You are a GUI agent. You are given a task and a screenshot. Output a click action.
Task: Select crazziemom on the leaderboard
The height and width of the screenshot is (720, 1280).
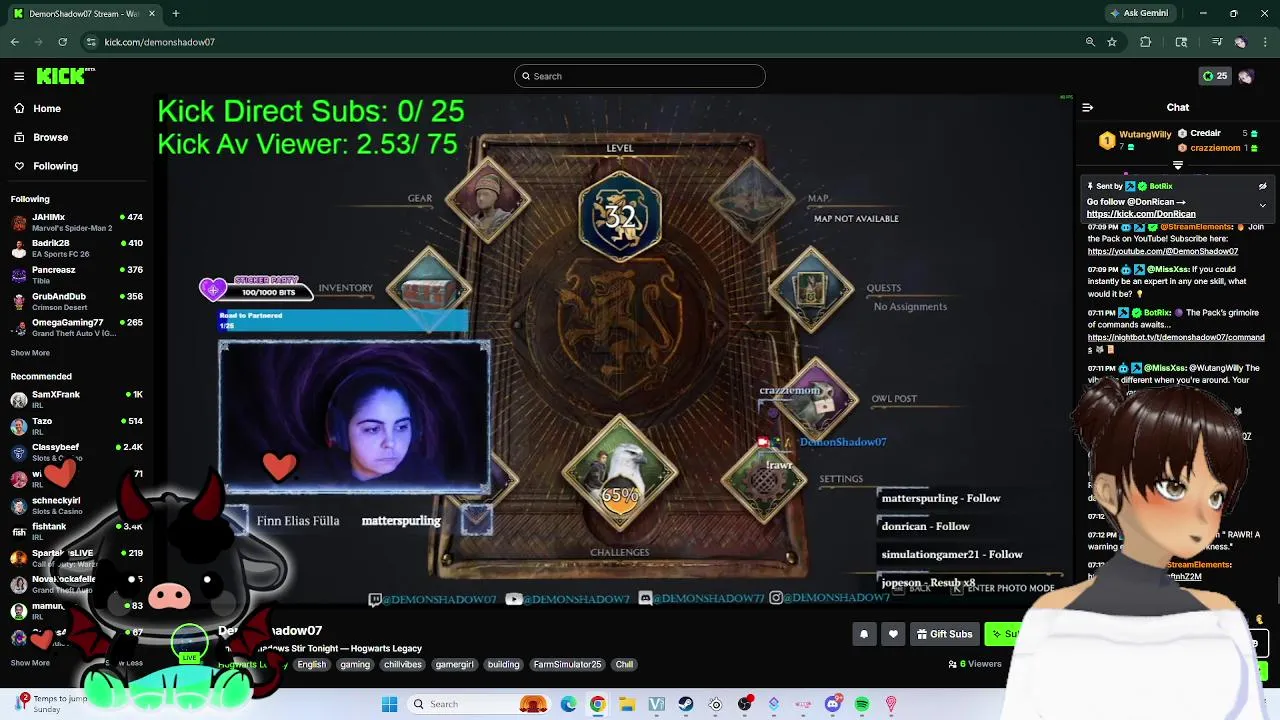point(1215,148)
